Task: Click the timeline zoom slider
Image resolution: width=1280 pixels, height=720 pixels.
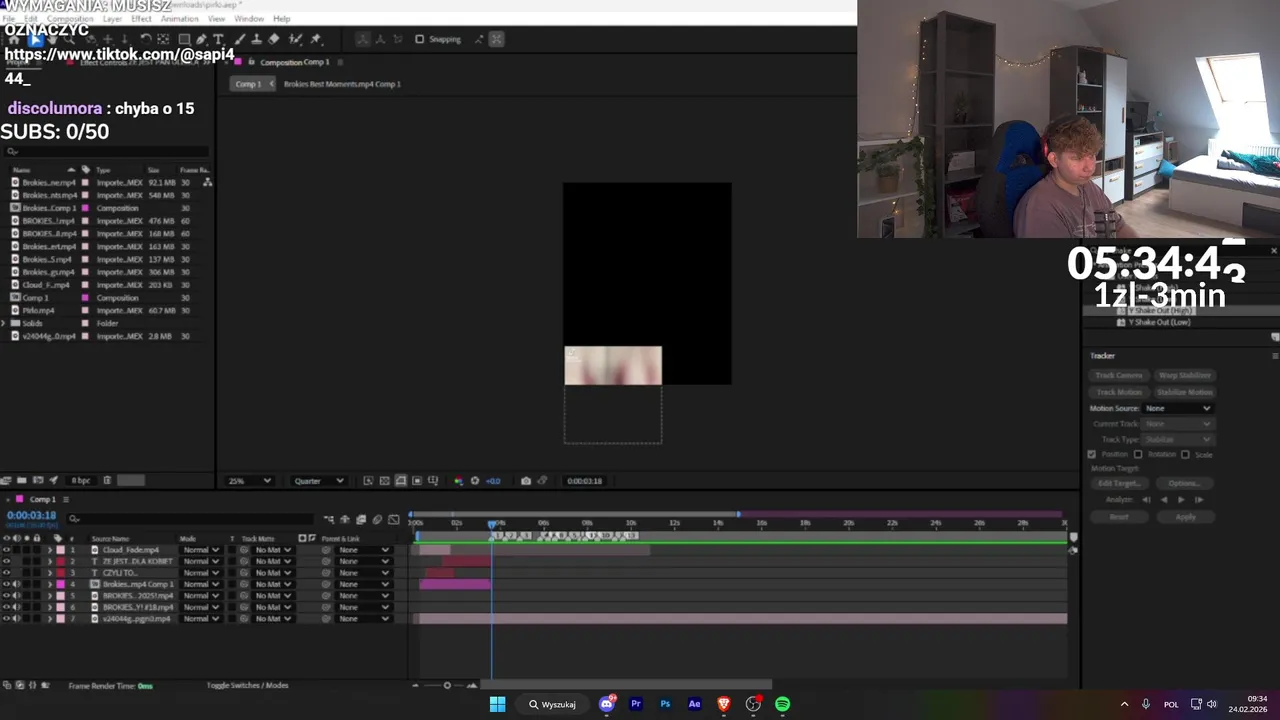Action: (447, 685)
